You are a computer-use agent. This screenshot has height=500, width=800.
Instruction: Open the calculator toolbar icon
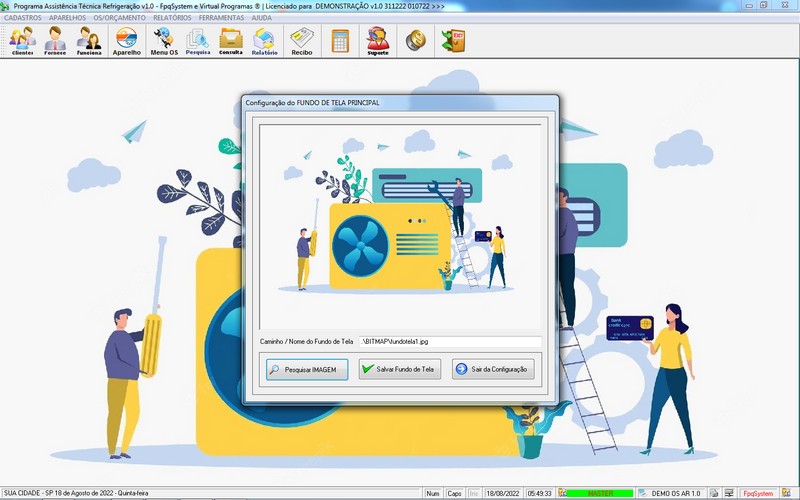(341, 41)
